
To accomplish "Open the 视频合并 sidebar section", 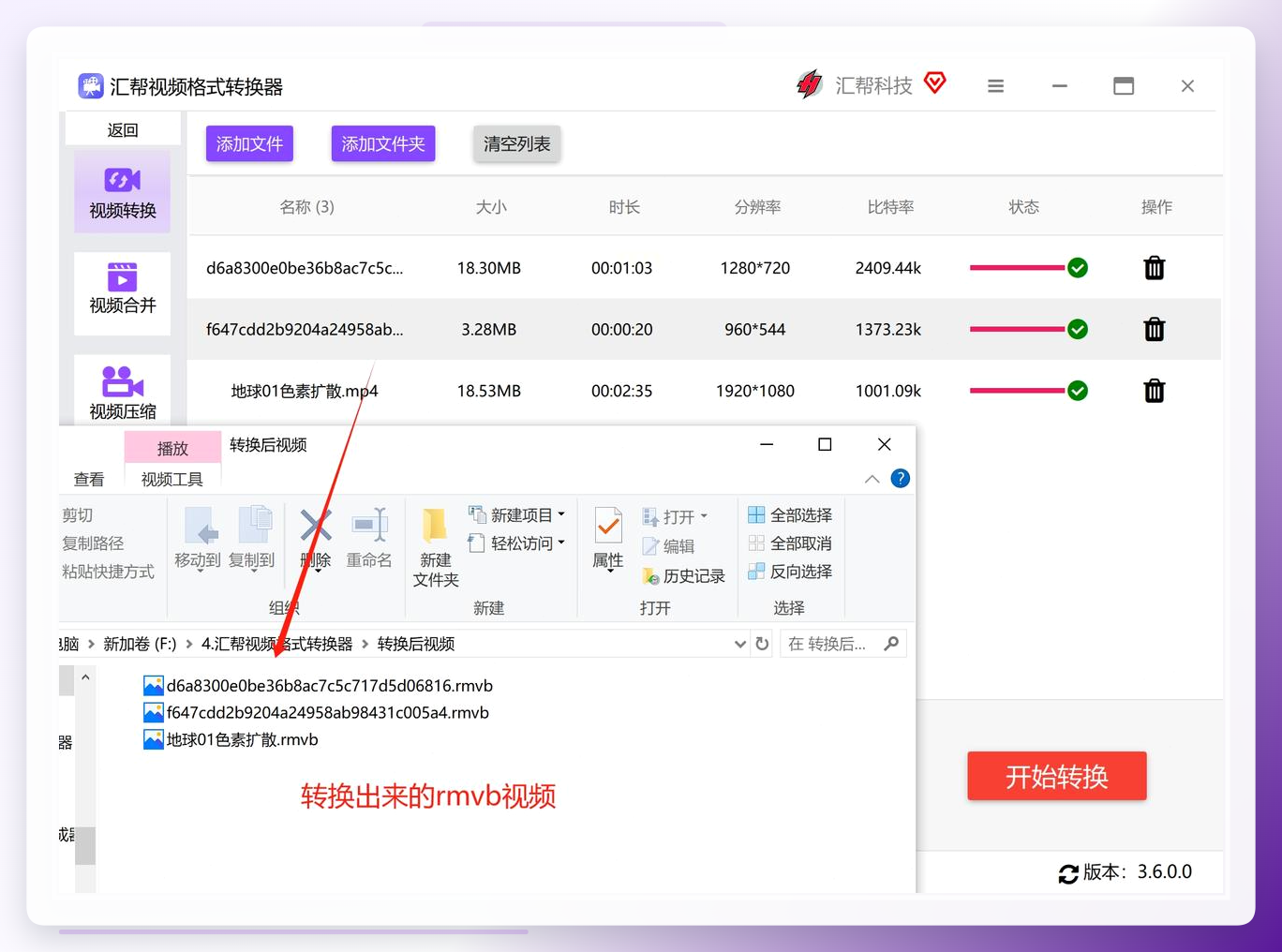I will (x=122, y=292).
